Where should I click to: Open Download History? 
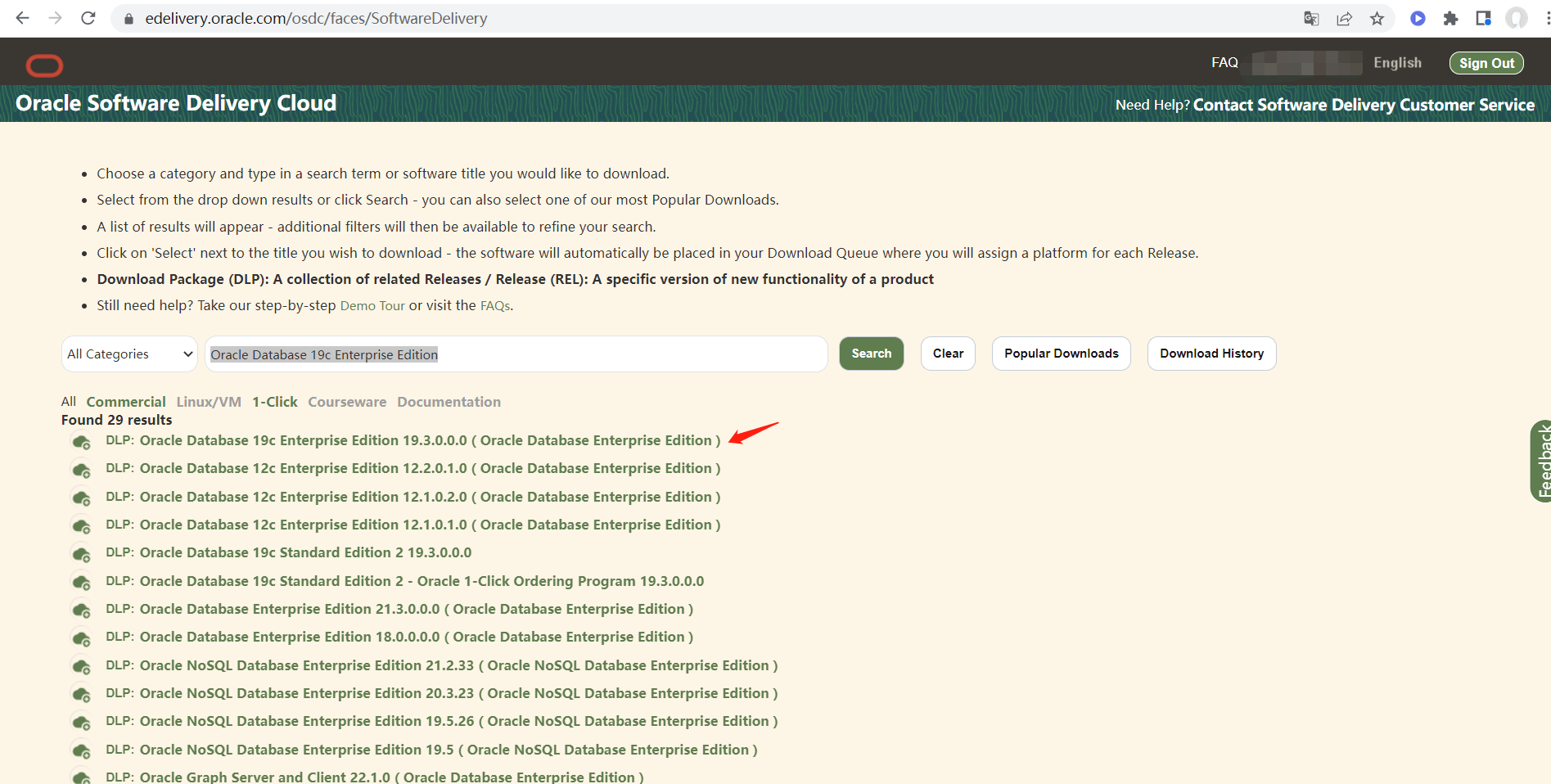point(1212,354)
